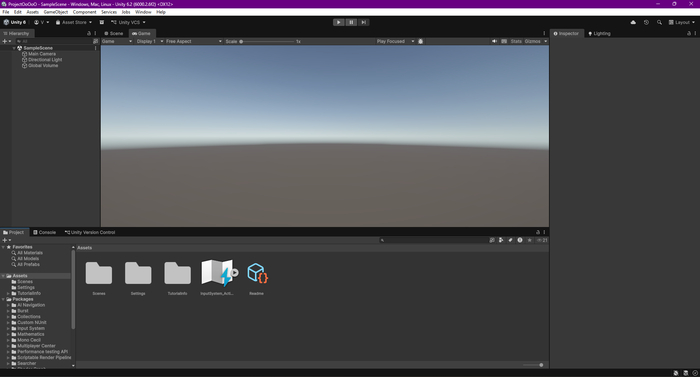Expand the AI Navigation package folder
Image resolution: width=700 pixels, height=377 pixels.
click(8, 305)
